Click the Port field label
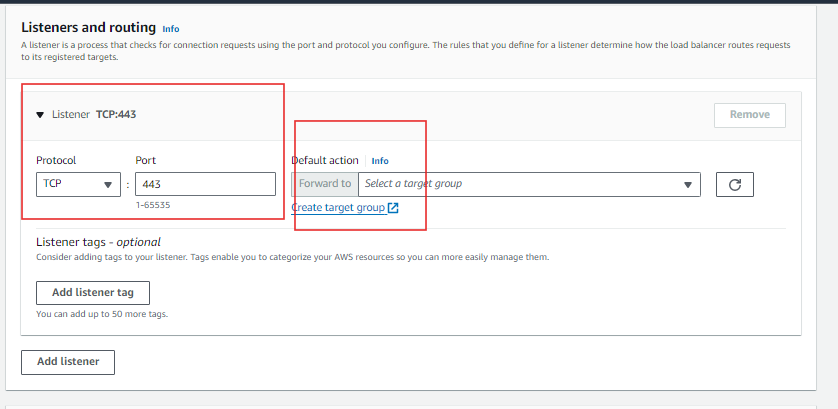 point(146,160)
